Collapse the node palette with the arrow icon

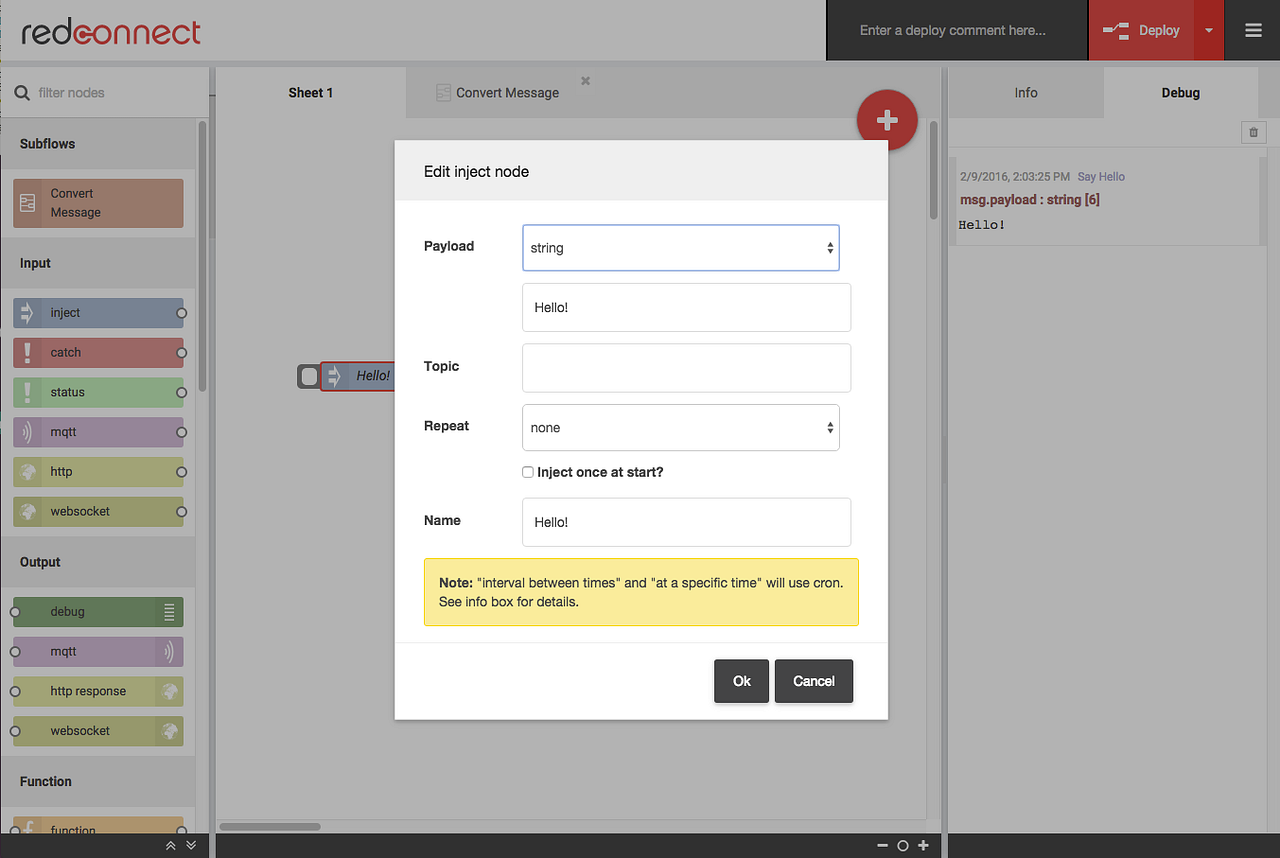click(170, 845)
